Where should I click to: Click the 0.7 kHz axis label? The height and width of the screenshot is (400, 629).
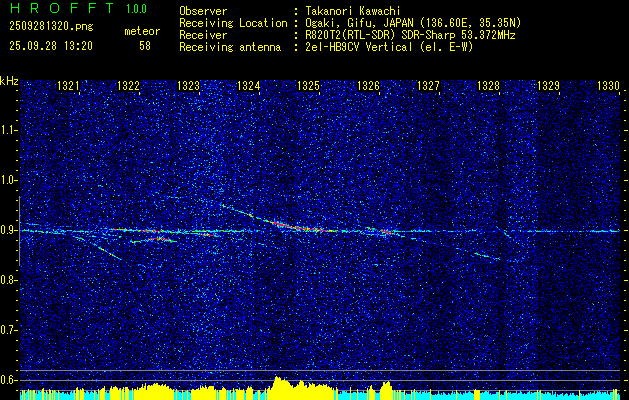[x=8, y=330]
